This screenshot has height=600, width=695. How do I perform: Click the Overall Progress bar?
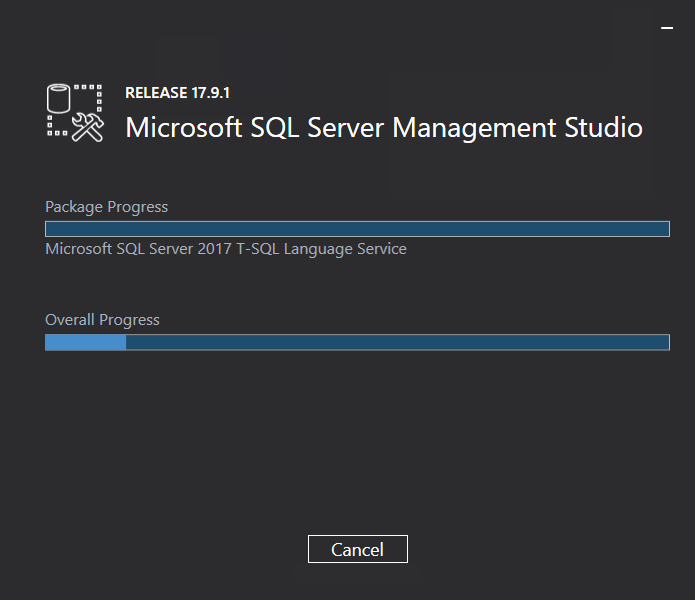357,343
